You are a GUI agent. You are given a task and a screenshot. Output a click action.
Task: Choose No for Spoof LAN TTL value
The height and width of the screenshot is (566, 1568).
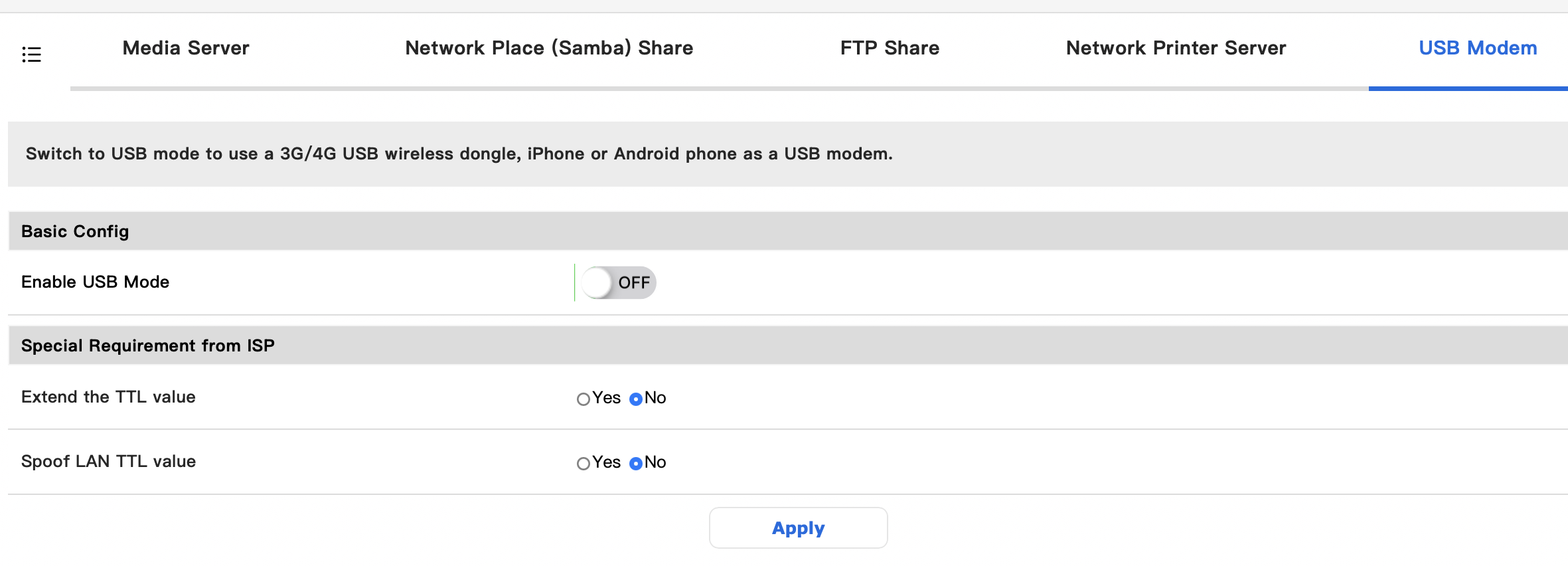click(636, 464)
